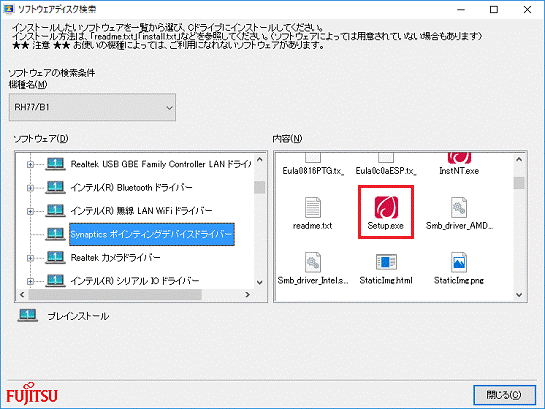This screenshot has height=409, width=545.
Task: Click the Realtek camera driver computer icon
Action: 55,257
